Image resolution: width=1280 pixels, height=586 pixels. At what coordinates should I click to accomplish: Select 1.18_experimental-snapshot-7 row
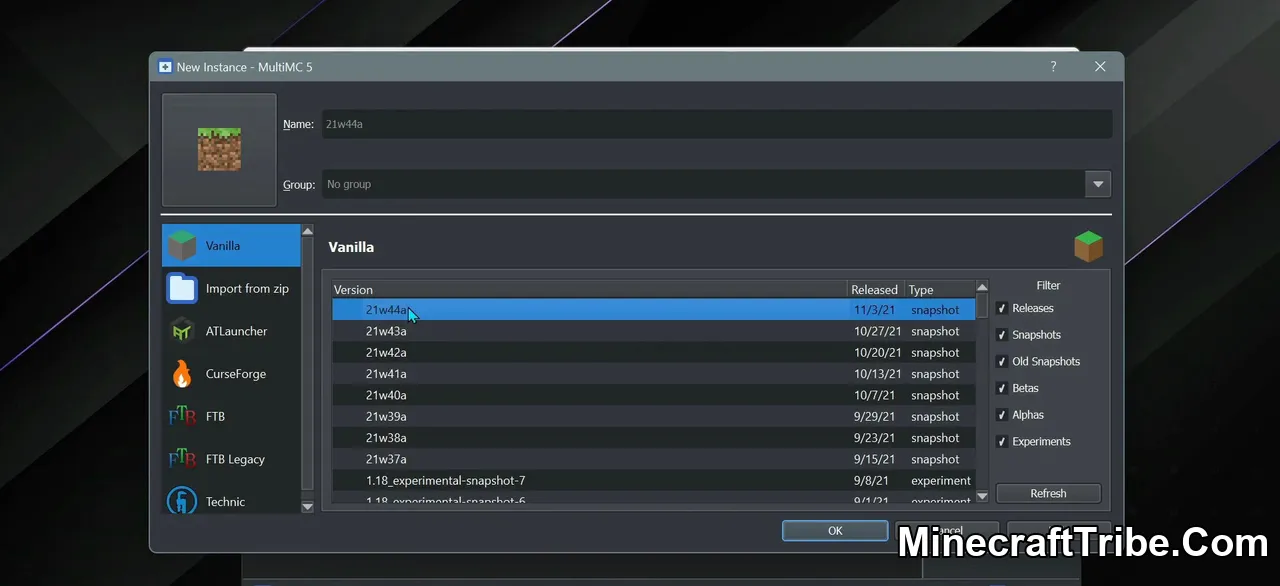(x=653, y=480)
